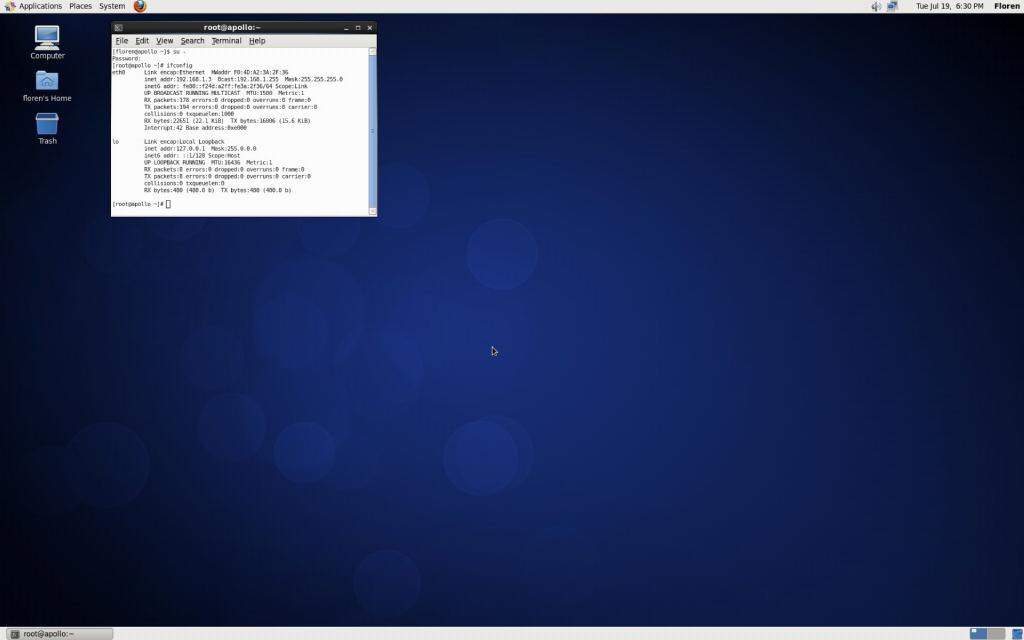Click the 'eth0' interface name
The height and width of the screenshot is (640, 1024).
[x=118, y=72]
